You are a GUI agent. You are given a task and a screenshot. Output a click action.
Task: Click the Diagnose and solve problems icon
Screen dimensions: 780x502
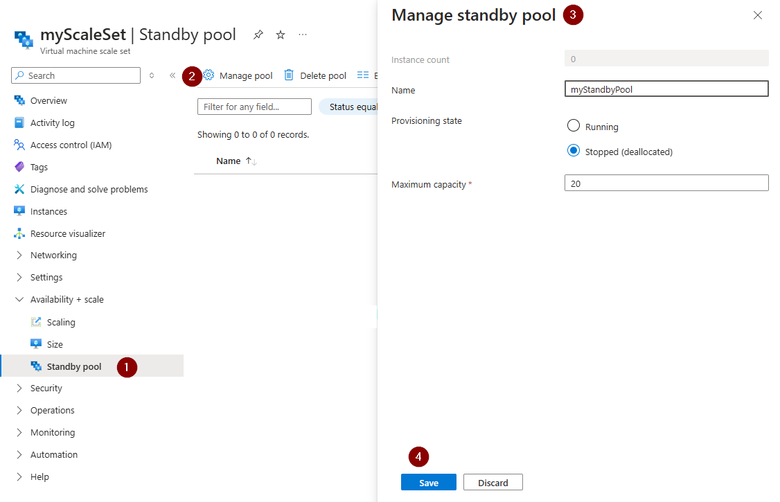point(19,189)
